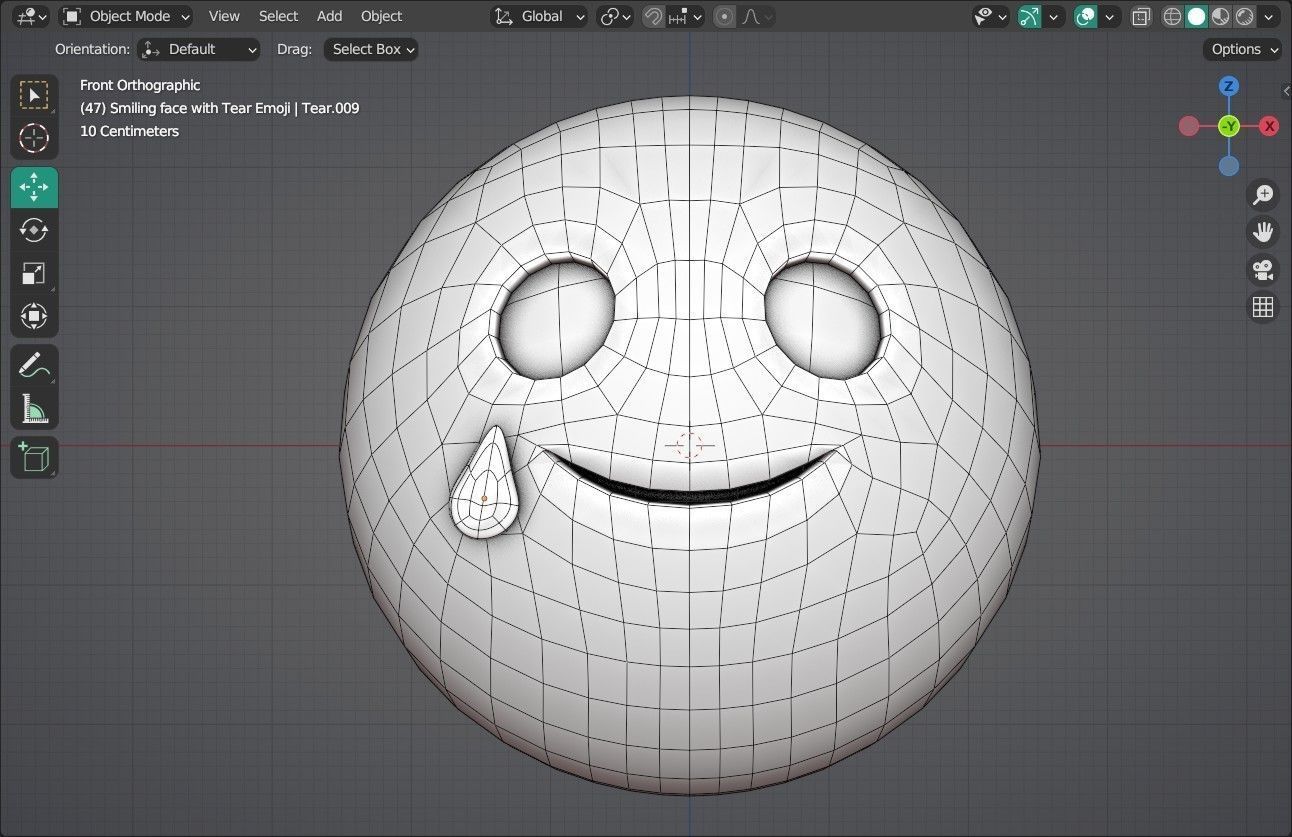Screen dimensions: 1292x837
Task: Switch to Material Preview shading
Action: (1221, 16)
